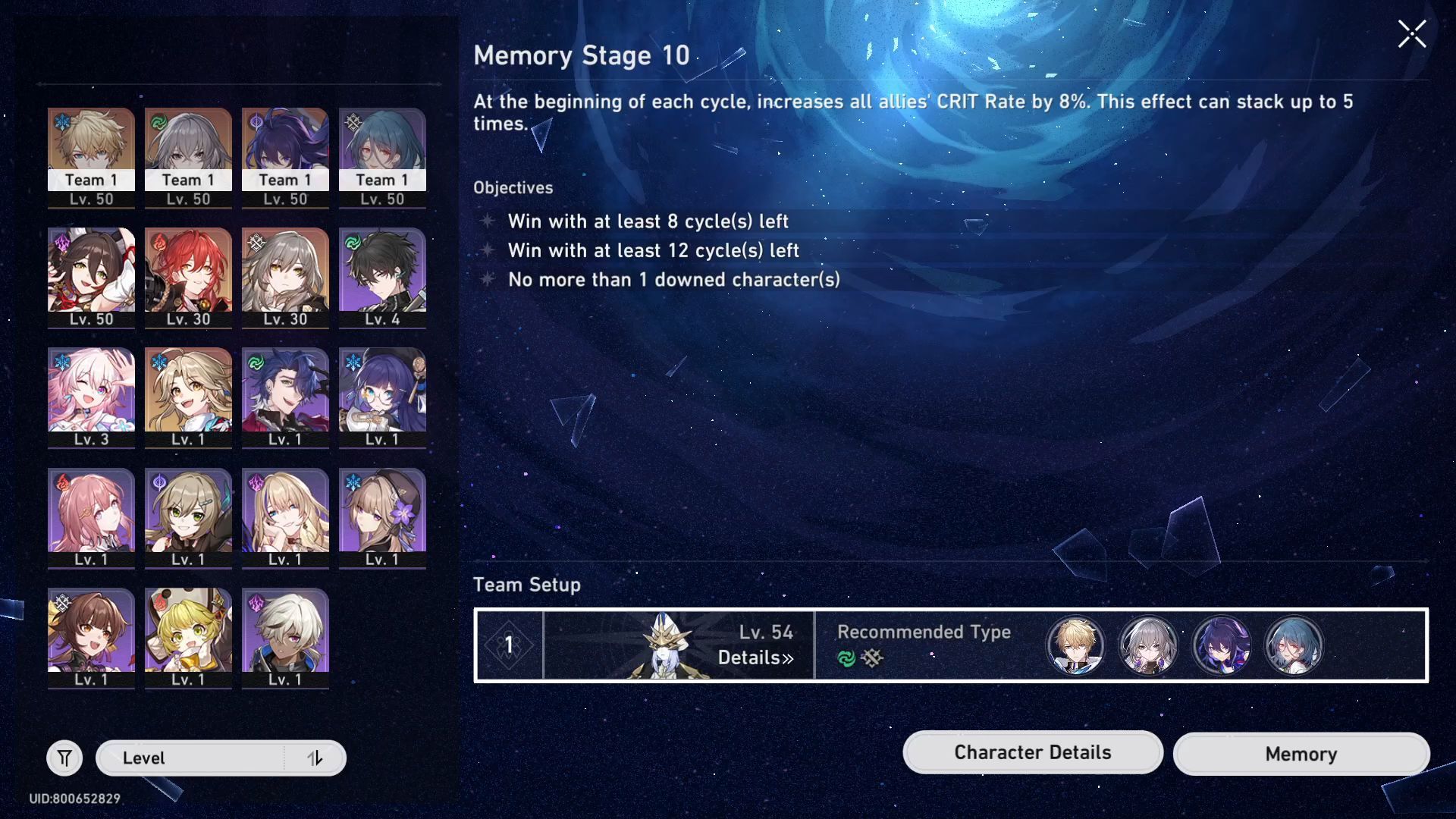Click the Lv. 54 enemy boss portrait
Viewport: 1456px width, 819px height.
pyautogui.click(x=666, y=645)
